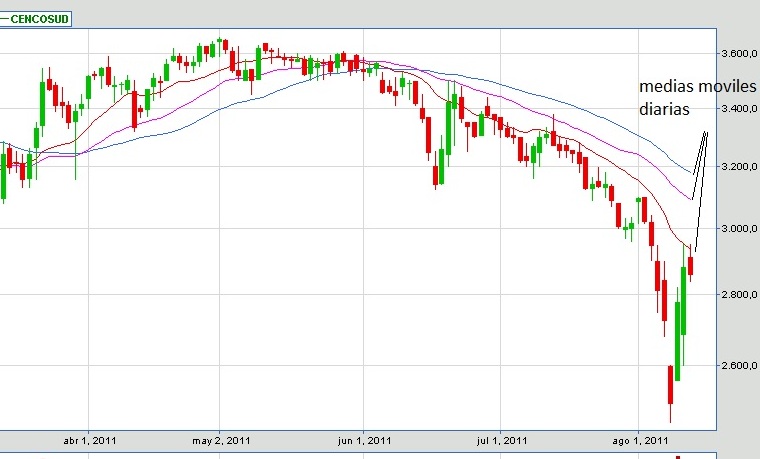This screenshot has height=459, width=760.
Task: Click the may 2, 2011 date label
Action: point(221,441)
